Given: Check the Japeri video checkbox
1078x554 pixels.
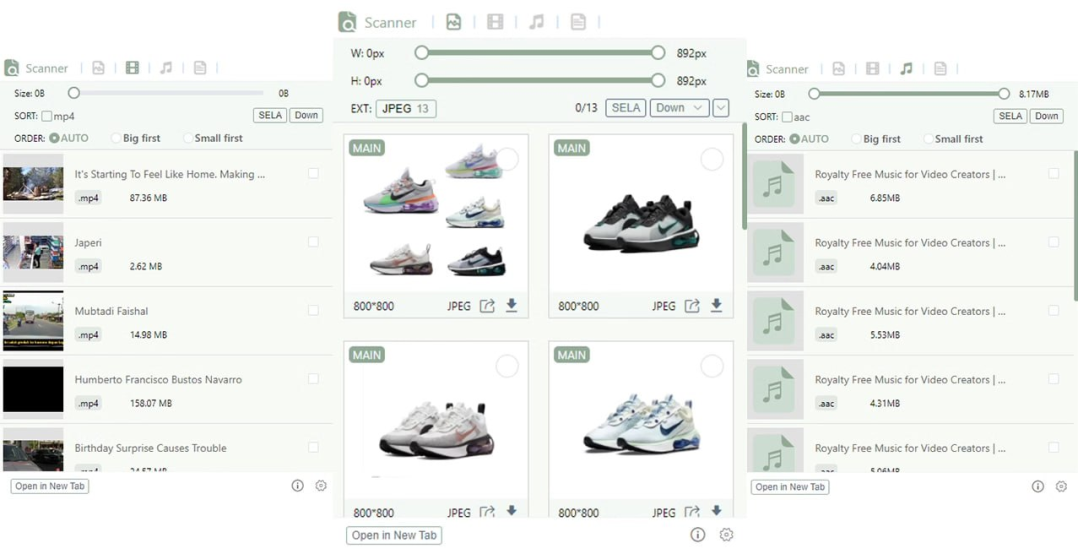Looking at the screenshot, I should point(314,241).
